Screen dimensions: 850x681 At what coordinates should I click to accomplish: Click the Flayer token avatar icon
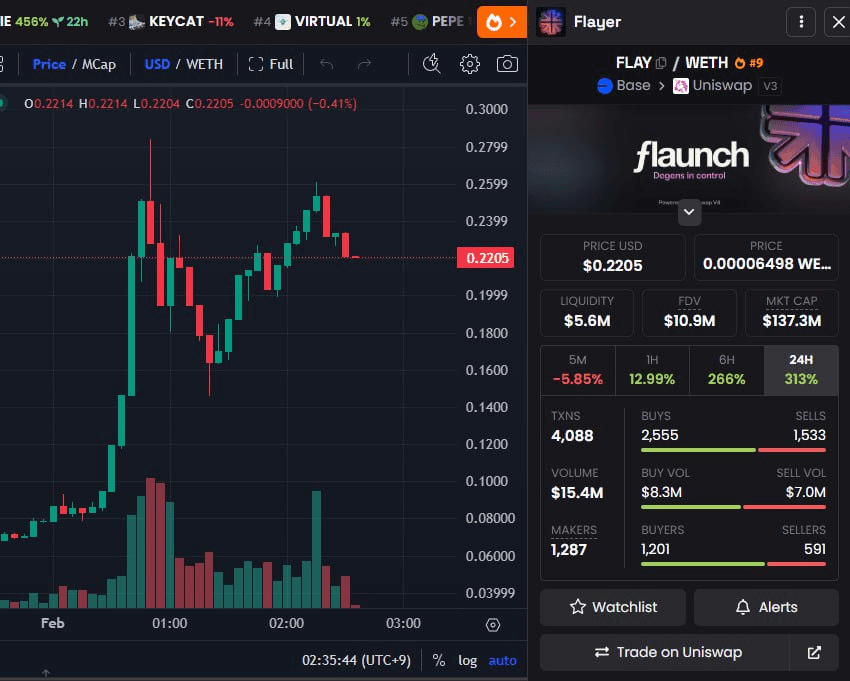[x=551, y=22]
